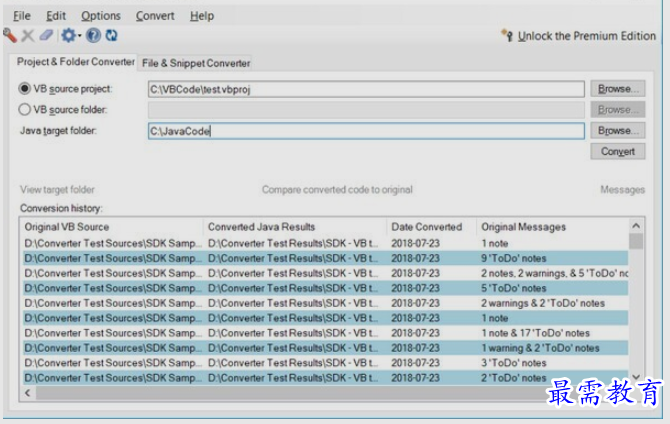Click the horizontal scroll left arrow
This screenshot has height=424, width=670.
click(x=28, y=393)
